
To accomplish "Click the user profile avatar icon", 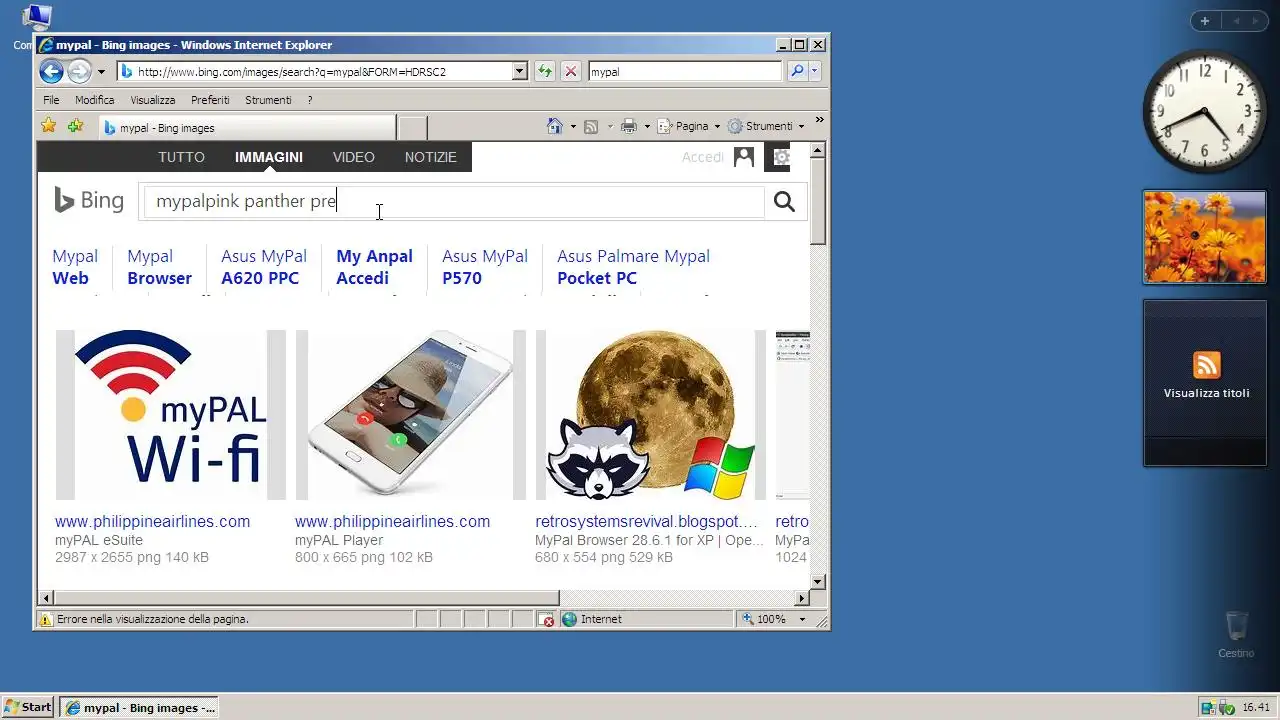I will pyautogui.click(x=744, y=157).
